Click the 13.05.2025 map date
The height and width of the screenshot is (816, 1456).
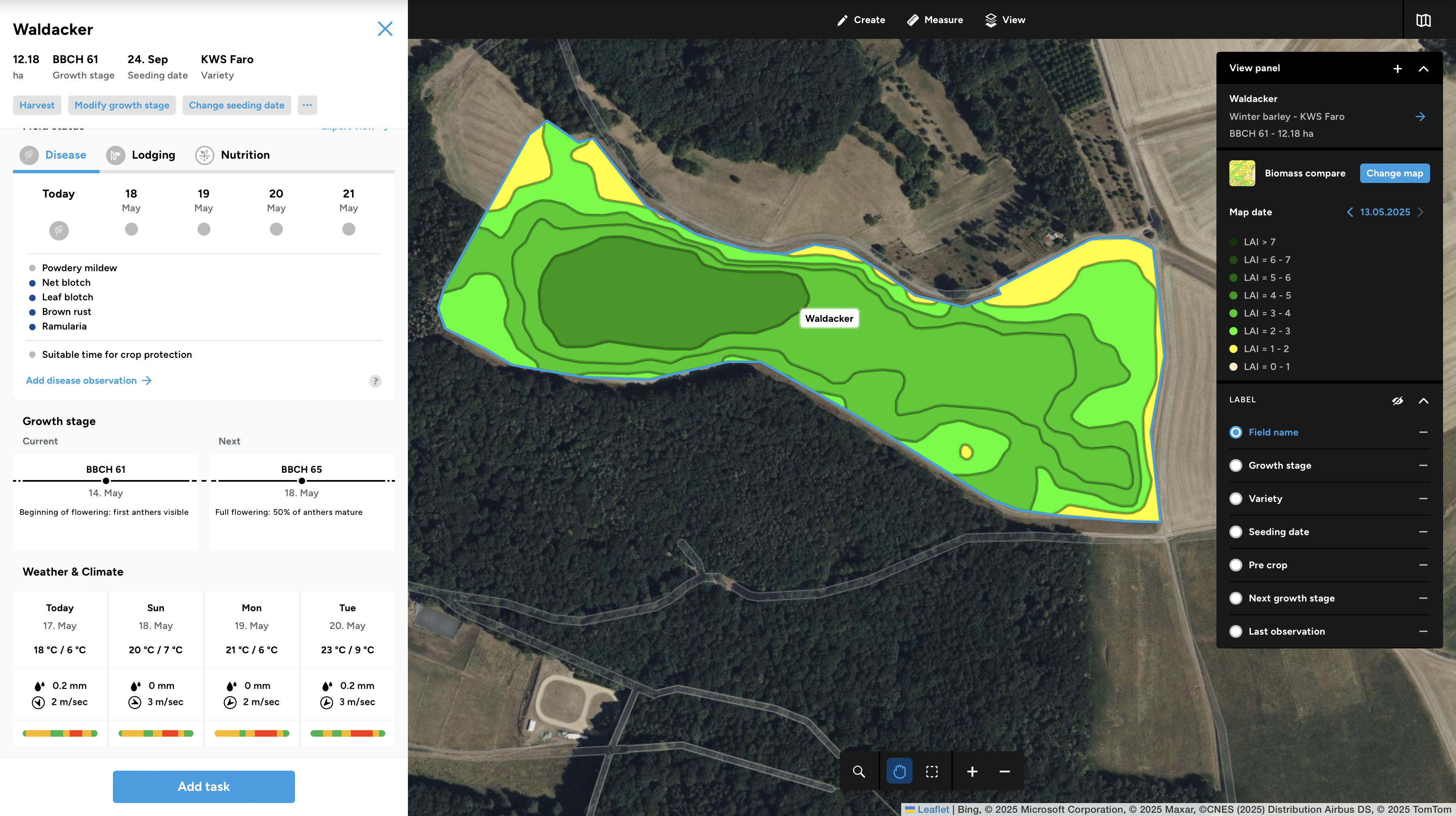(1385, 212)
